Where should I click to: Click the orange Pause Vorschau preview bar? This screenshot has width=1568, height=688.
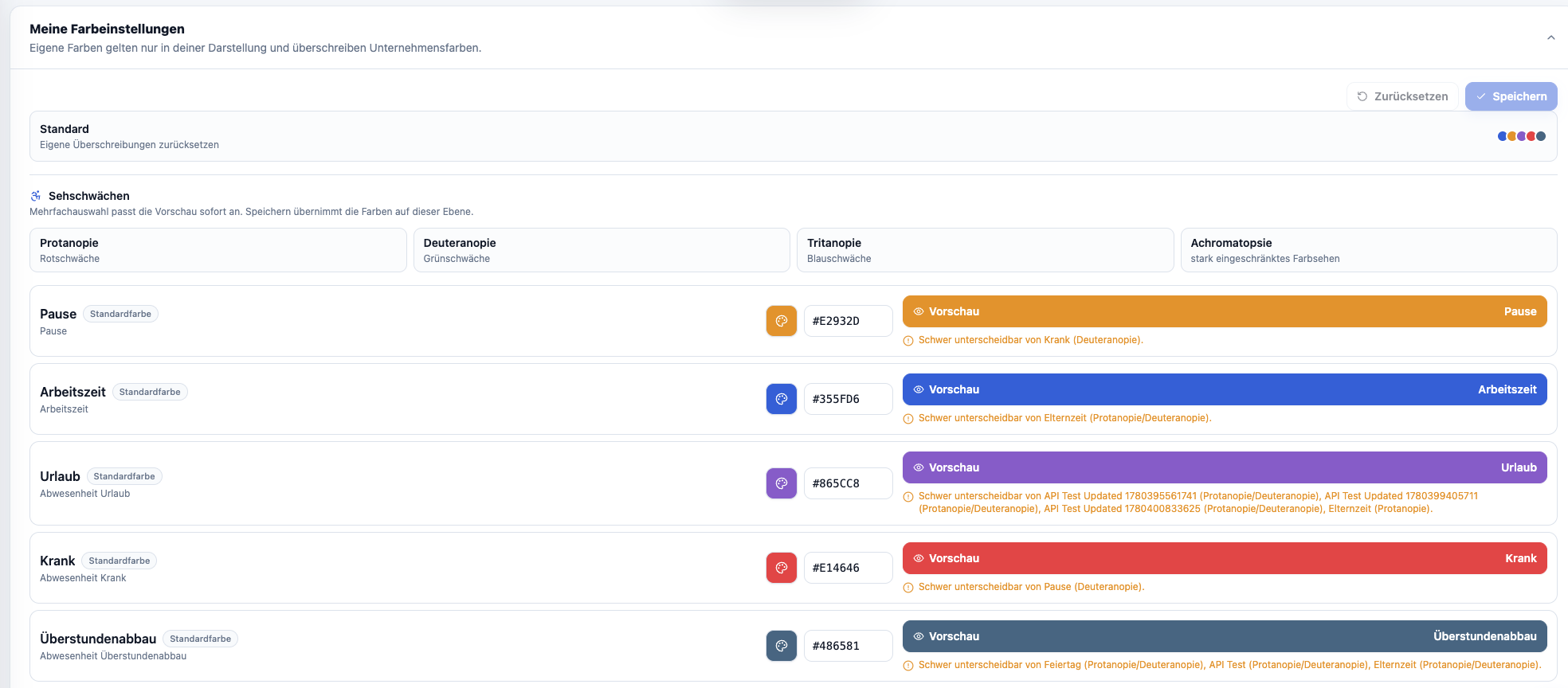tap(1225, 311)
